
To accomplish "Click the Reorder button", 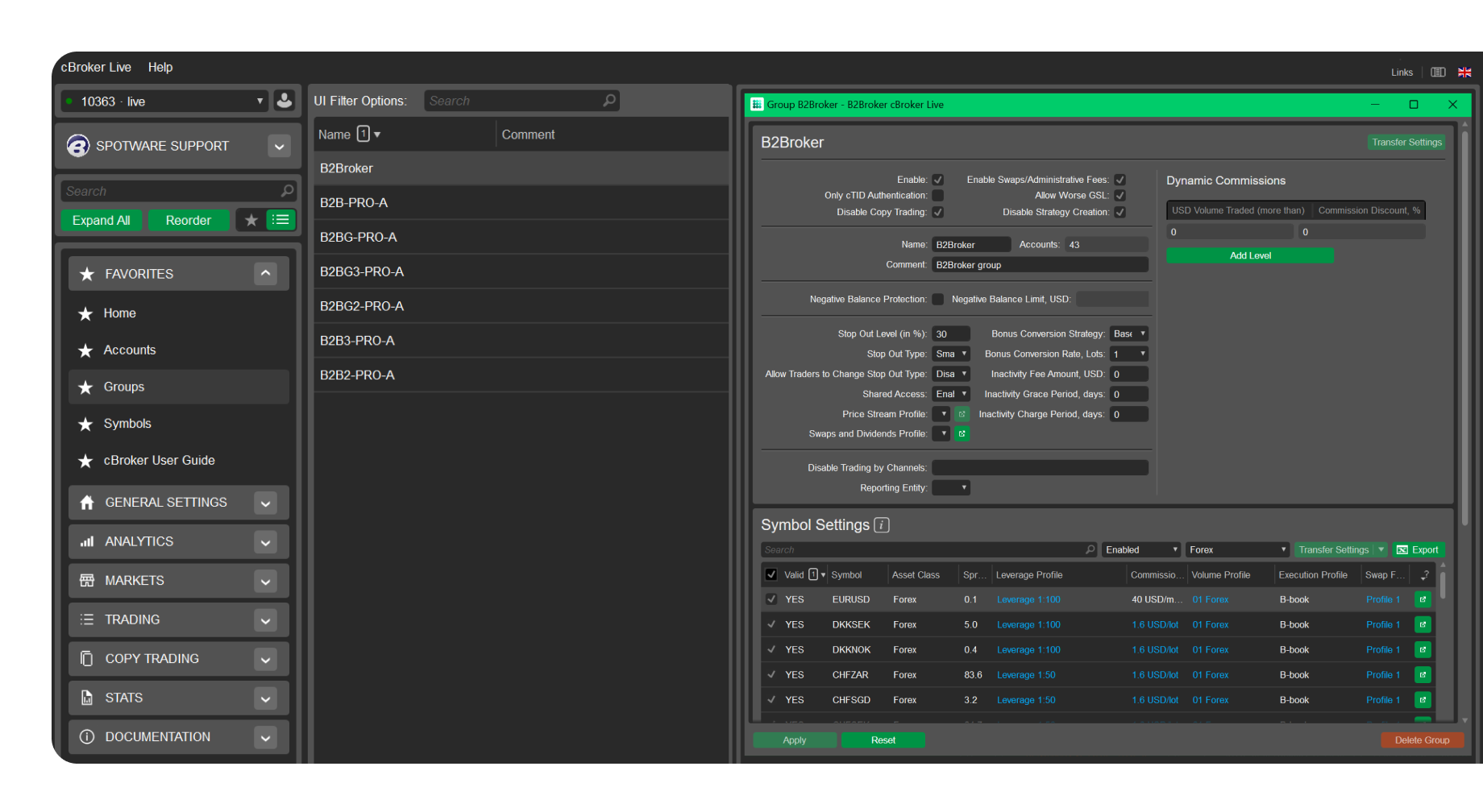I will tap(189, 220).
